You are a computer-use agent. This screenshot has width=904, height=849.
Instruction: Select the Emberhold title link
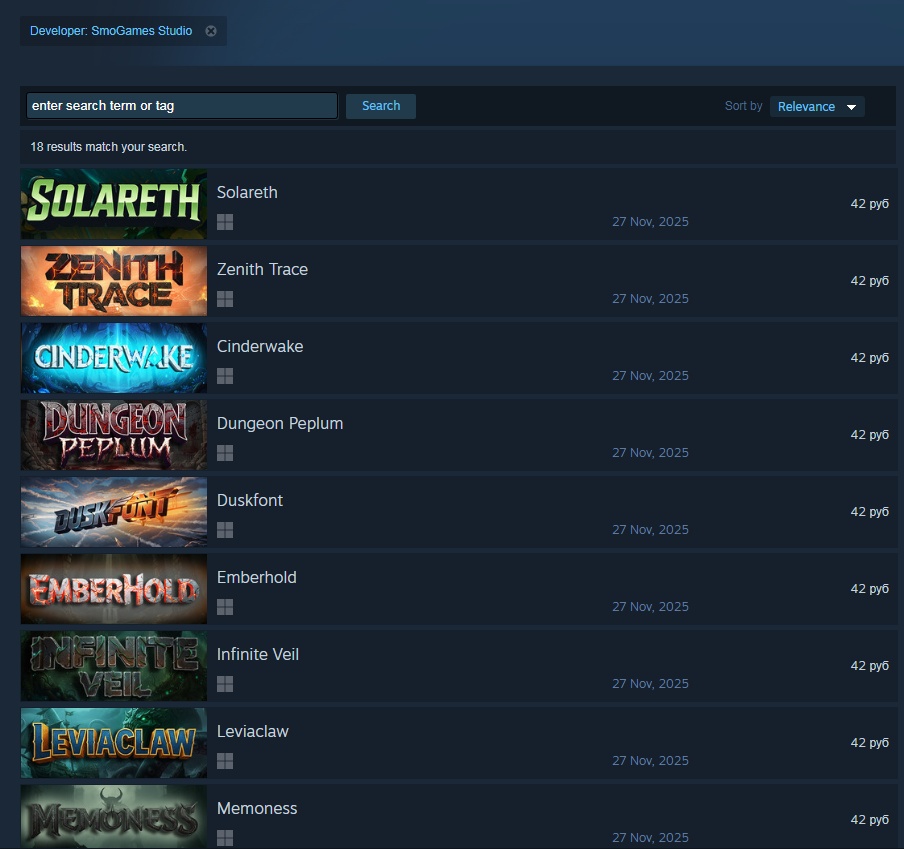pyautogui.click(x=257, y=578)
